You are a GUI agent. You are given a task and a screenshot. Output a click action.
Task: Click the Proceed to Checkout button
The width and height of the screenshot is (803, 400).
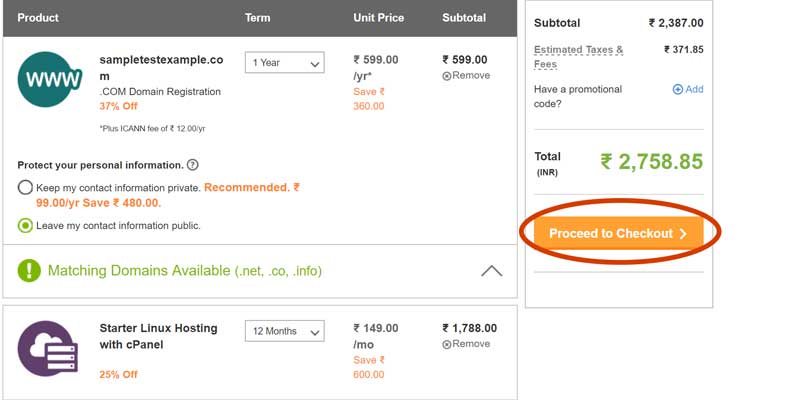tap(619, 234)
